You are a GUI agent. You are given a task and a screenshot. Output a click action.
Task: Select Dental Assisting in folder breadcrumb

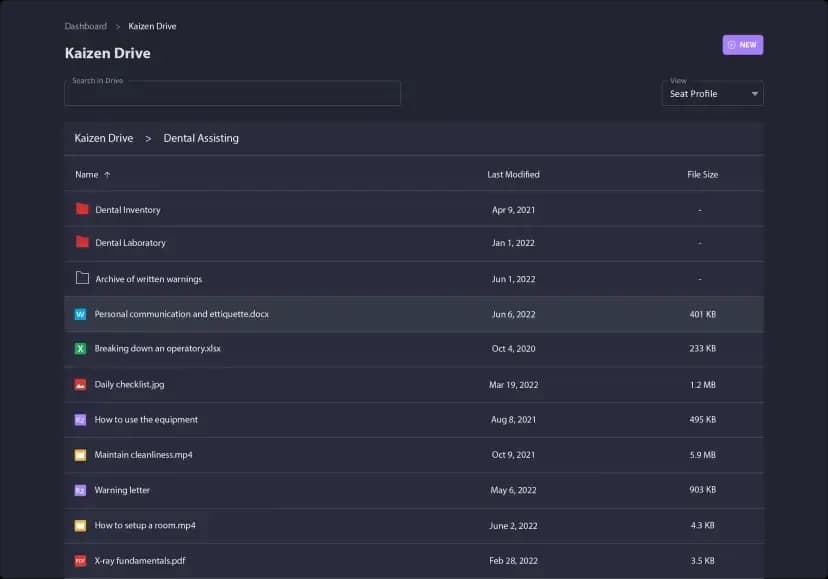pyautogui.click(x=201, y=138)
